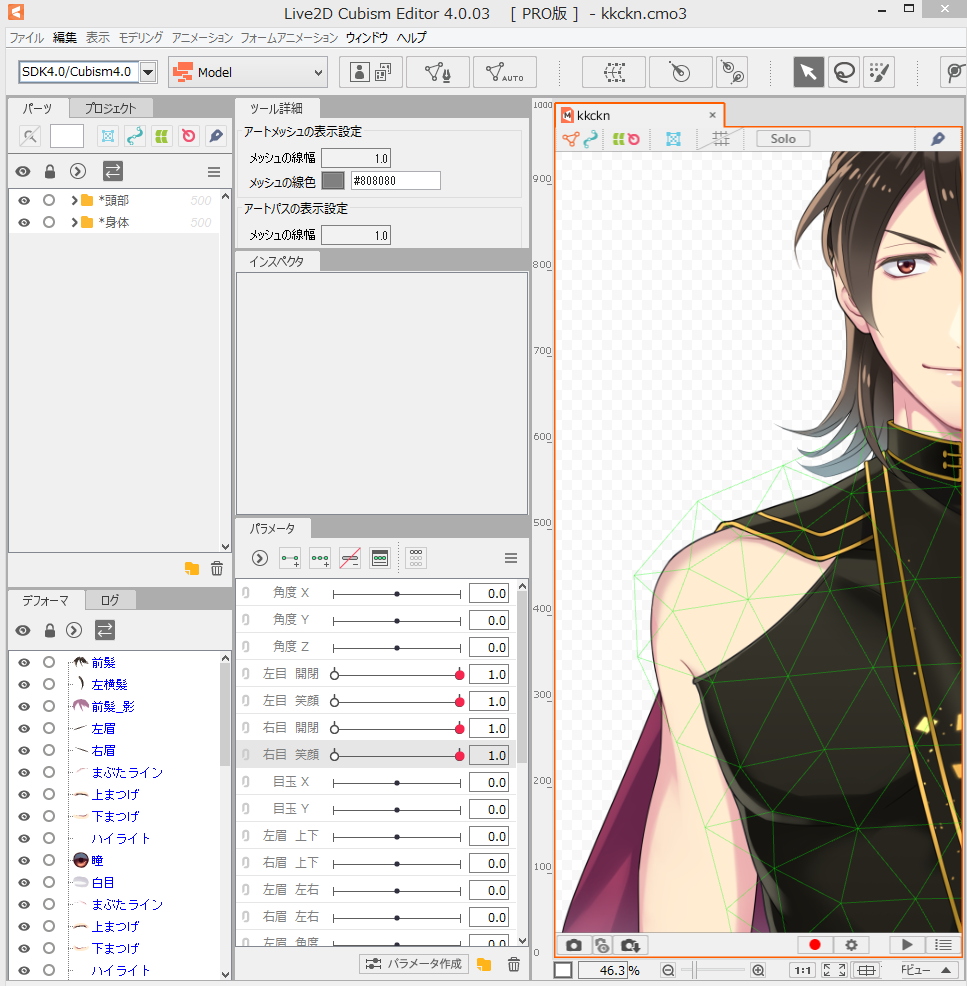Click the pin icon in canvas toolbar

[x=937, y=139]
